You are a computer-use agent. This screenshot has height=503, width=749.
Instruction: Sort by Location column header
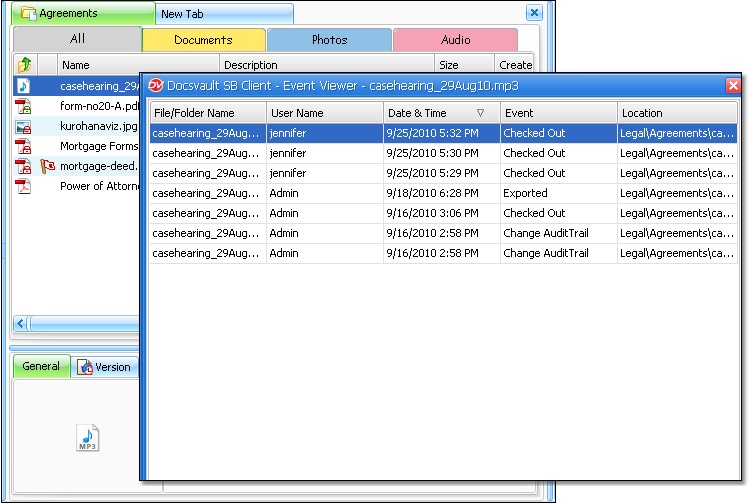pos(677,113)
